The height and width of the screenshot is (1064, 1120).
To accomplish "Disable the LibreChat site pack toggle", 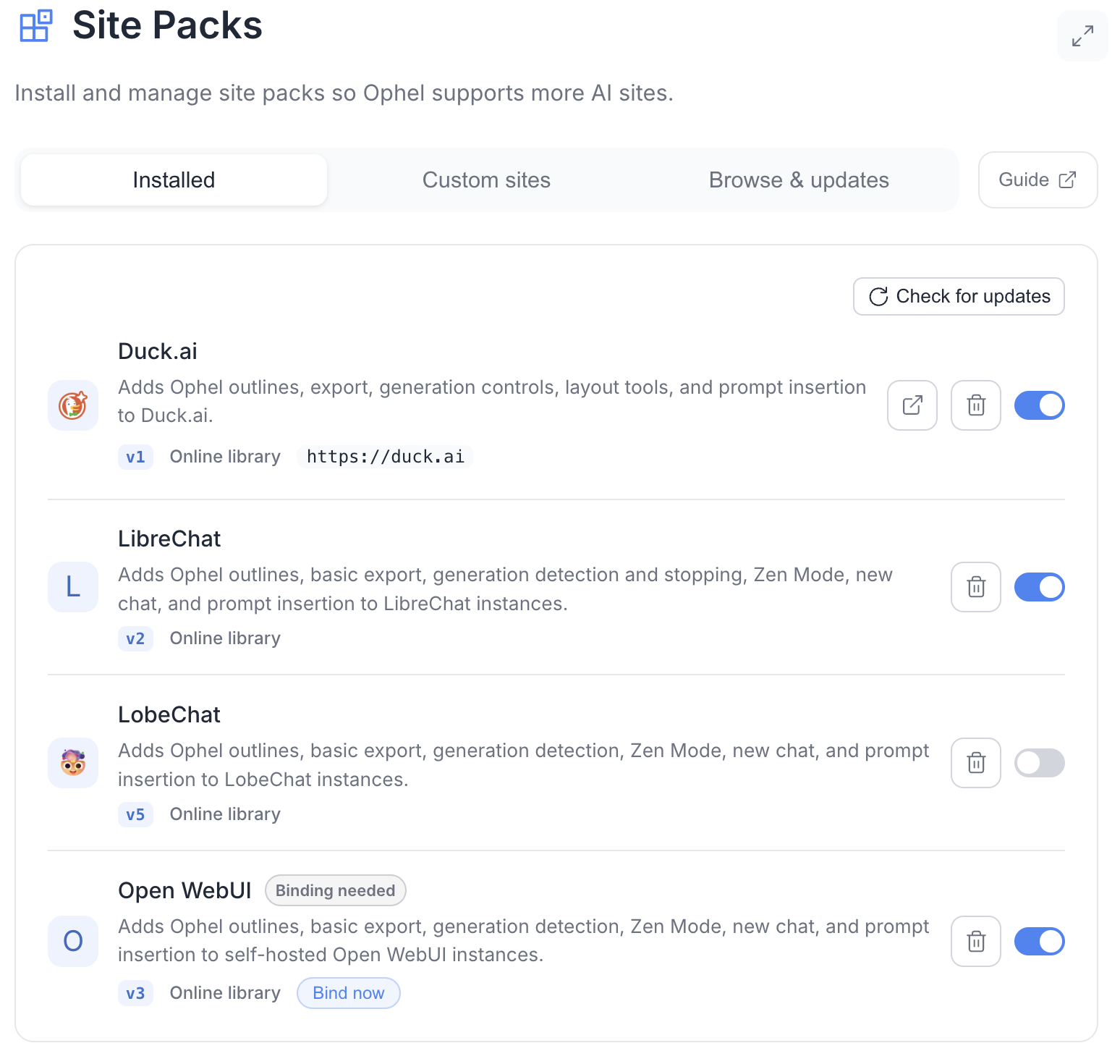I will click(x=1039, y=587).
